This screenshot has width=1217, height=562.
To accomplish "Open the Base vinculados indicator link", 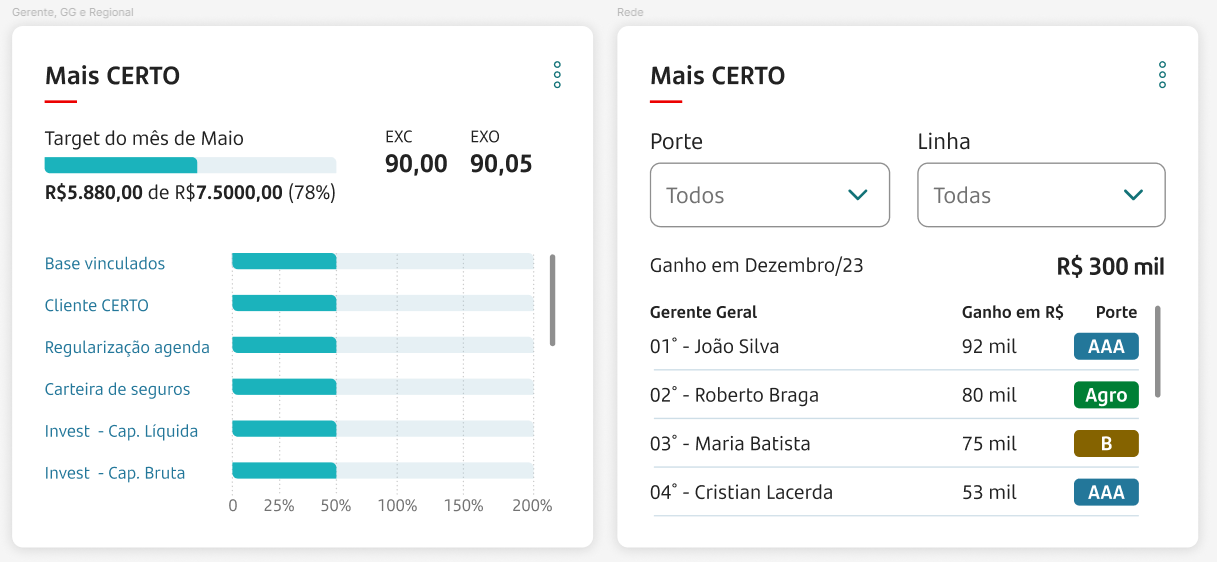I will (105, 264).
